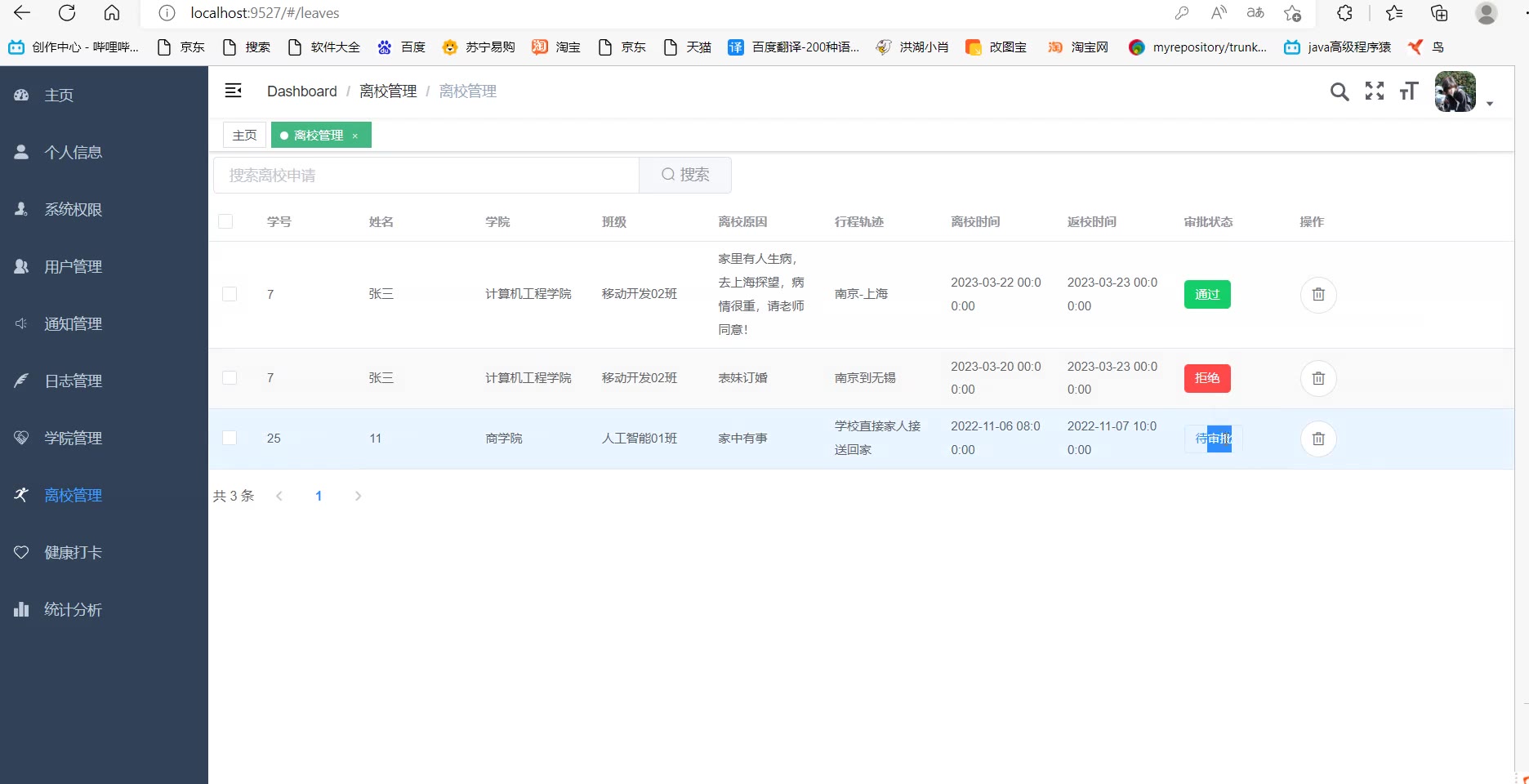Focus the 搜索离校申请 search field
The width and height of the screenshot is (1529, 784).
tap(426, 175)
